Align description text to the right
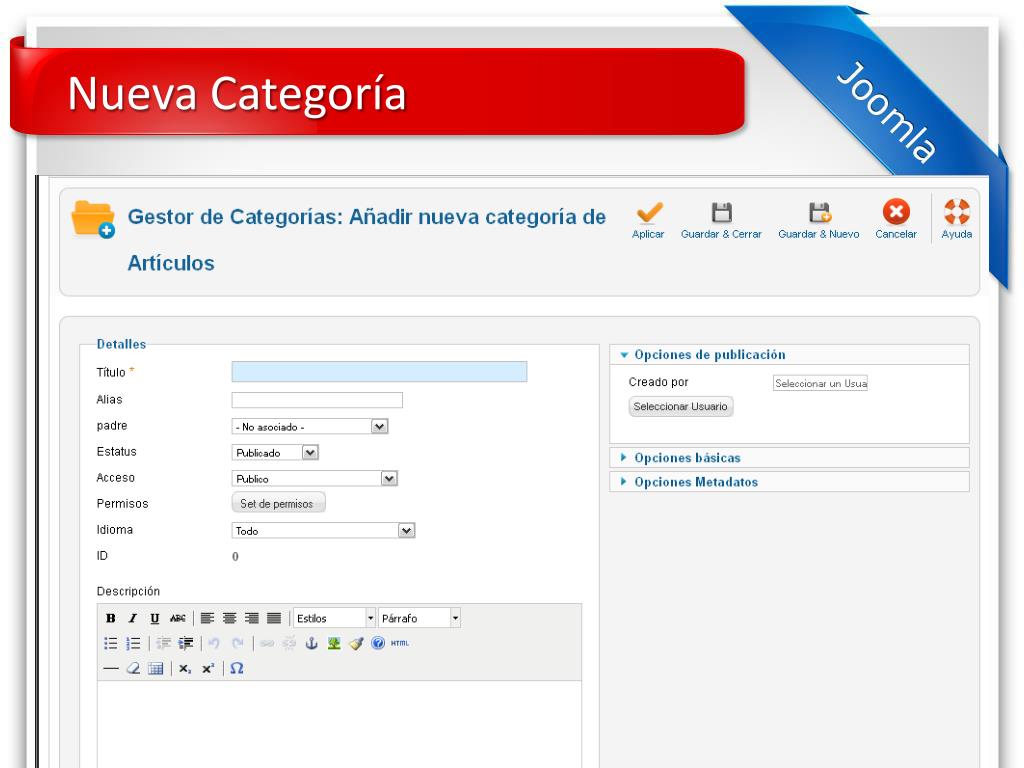 click(252, 618)
